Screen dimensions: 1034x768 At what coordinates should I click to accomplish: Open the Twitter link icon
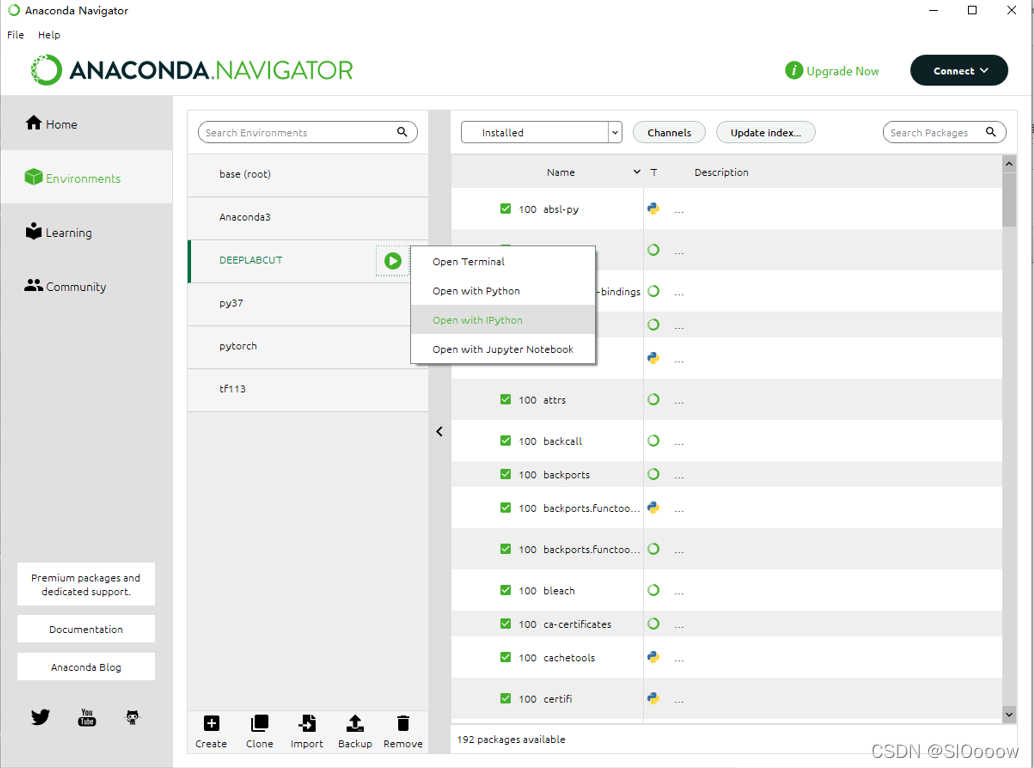point(40,717)
